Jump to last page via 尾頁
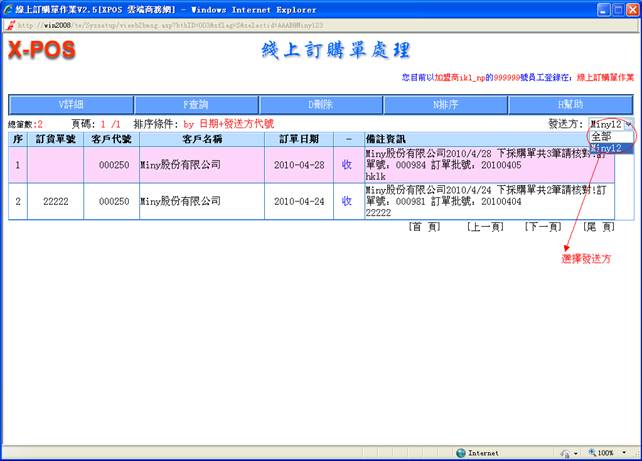 (600, 227)
